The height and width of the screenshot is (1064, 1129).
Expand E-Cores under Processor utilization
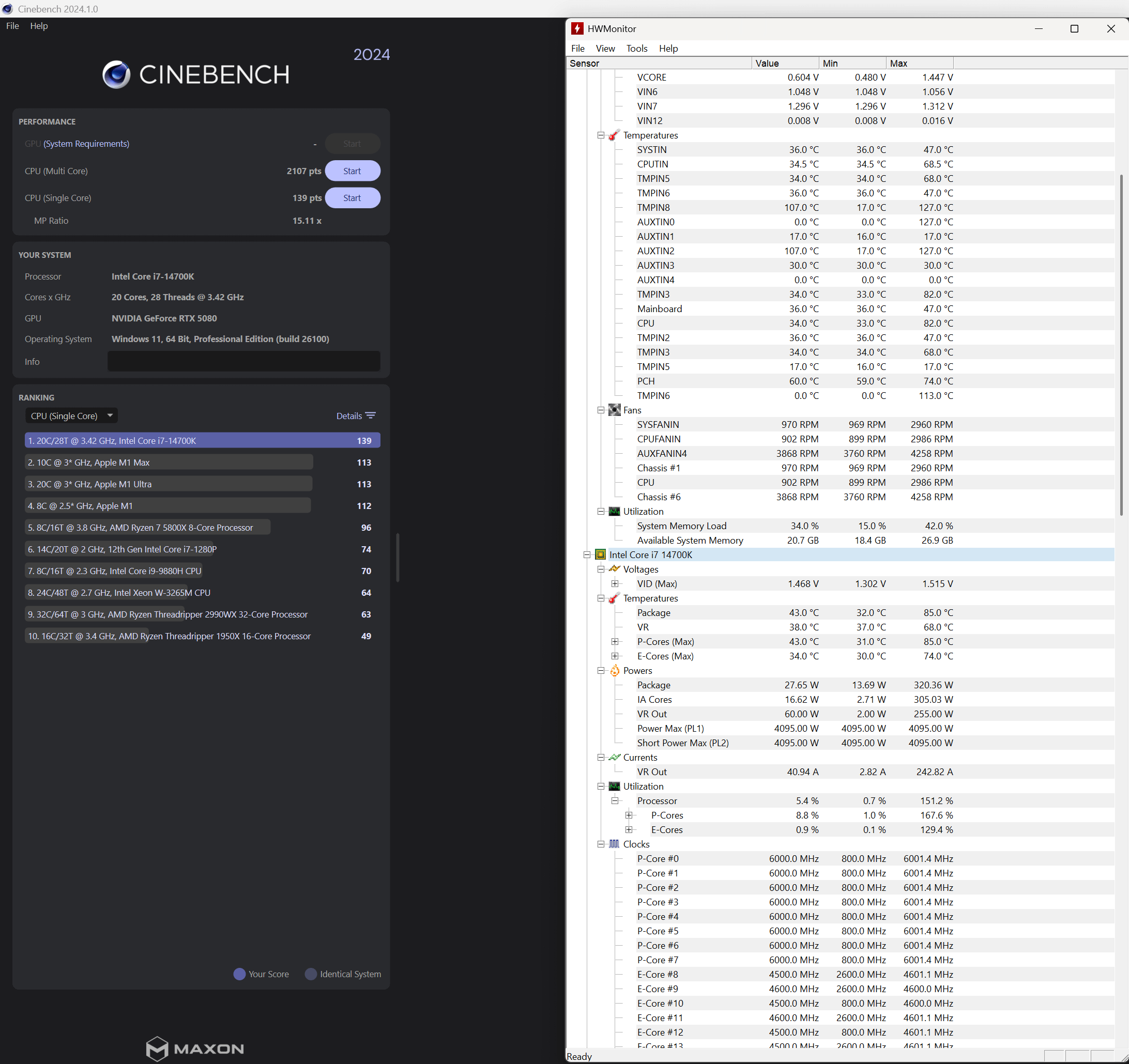629,829
